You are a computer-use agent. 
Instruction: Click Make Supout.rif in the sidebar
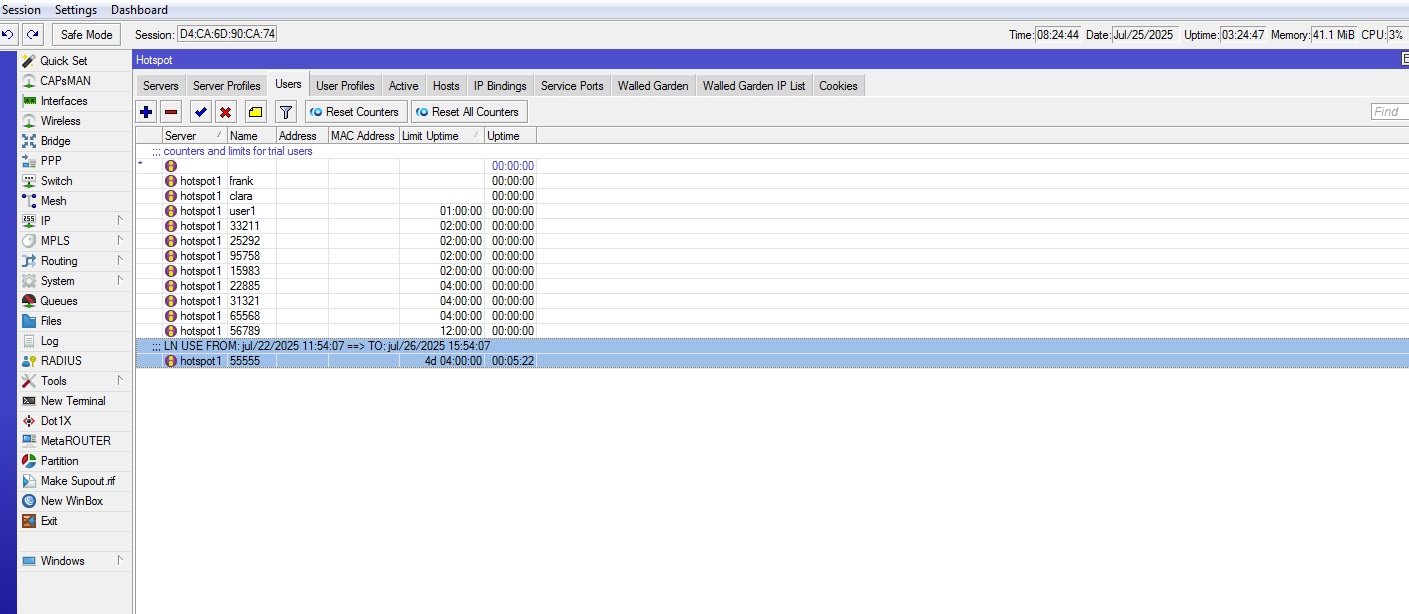(x=75, y=481)
